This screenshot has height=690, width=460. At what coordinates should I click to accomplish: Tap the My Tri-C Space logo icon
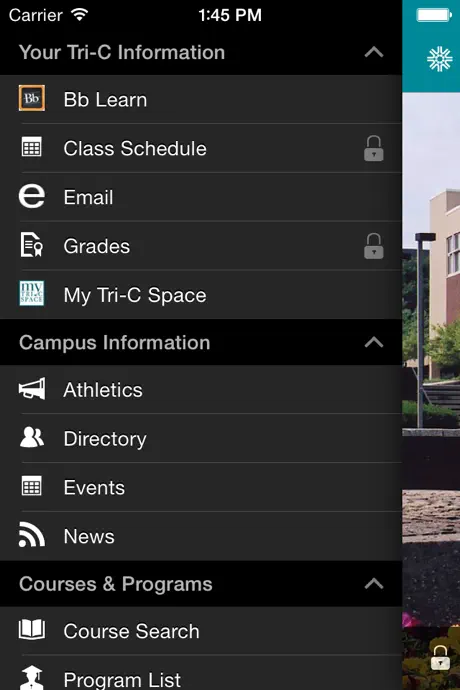pyautogui.click(x=32, y=293)
